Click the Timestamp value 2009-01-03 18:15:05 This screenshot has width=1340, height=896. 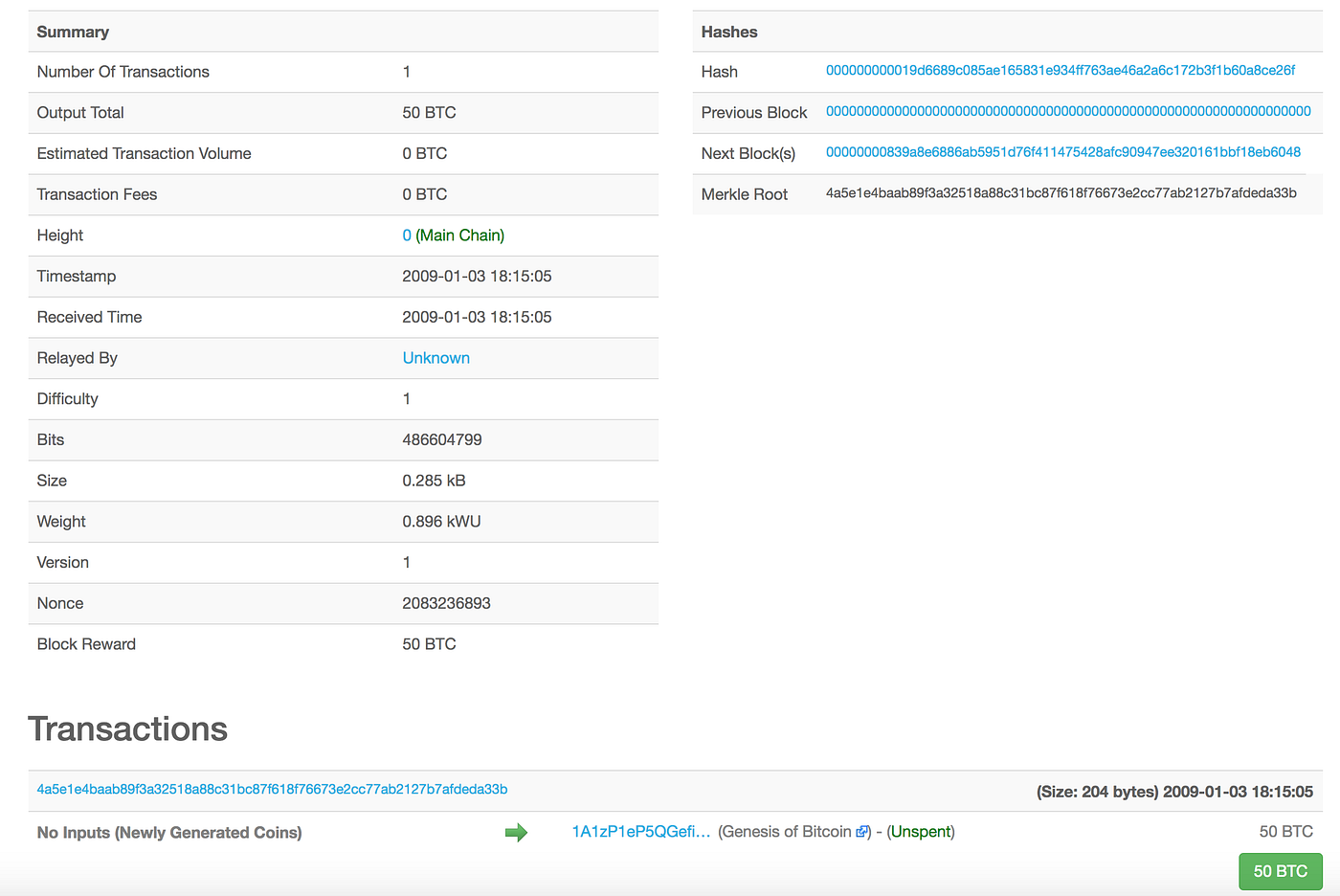point(477,277)
